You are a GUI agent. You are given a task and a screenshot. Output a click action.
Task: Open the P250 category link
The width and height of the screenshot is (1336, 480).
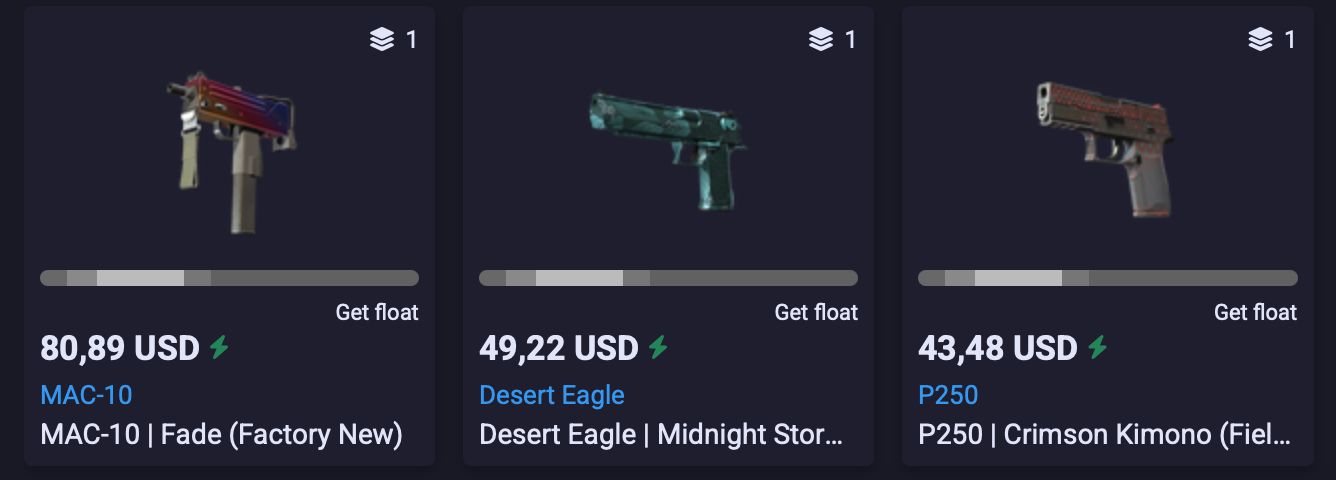click(x=948, y=395)
